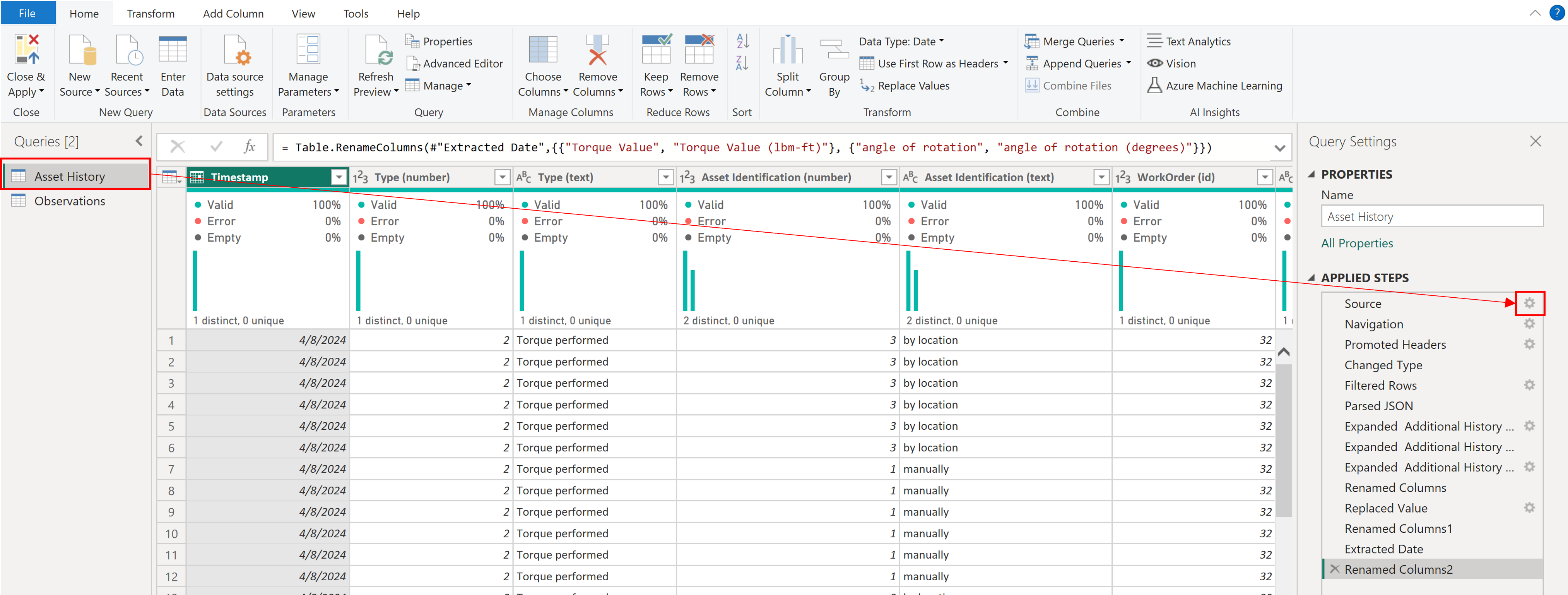Open the Data Type: Date dropdown

[901, 41]
